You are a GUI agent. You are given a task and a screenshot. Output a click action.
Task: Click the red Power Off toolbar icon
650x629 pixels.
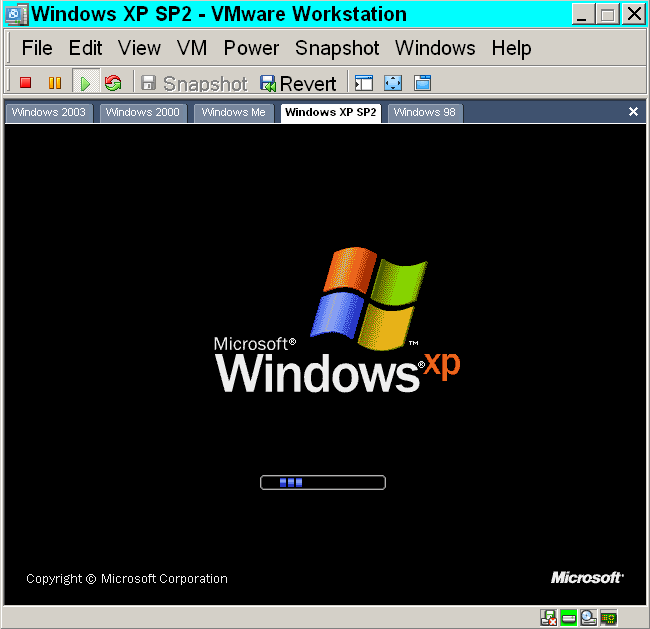coord(26,83)
